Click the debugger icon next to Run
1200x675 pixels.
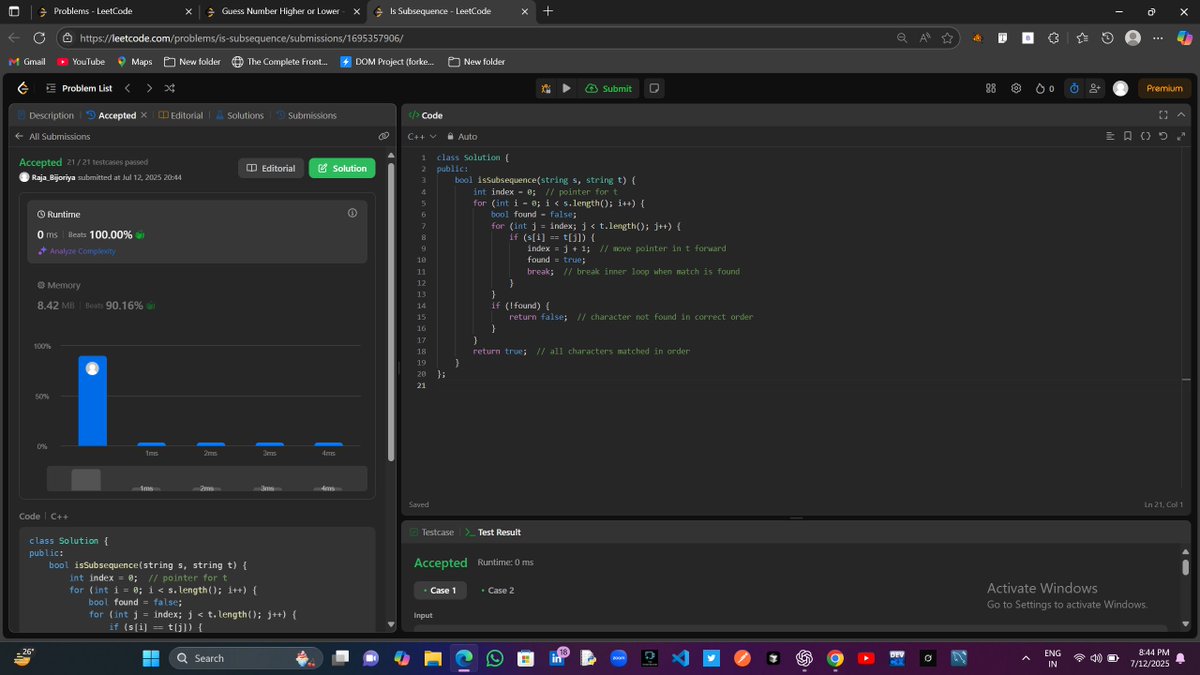pos(545,88)
